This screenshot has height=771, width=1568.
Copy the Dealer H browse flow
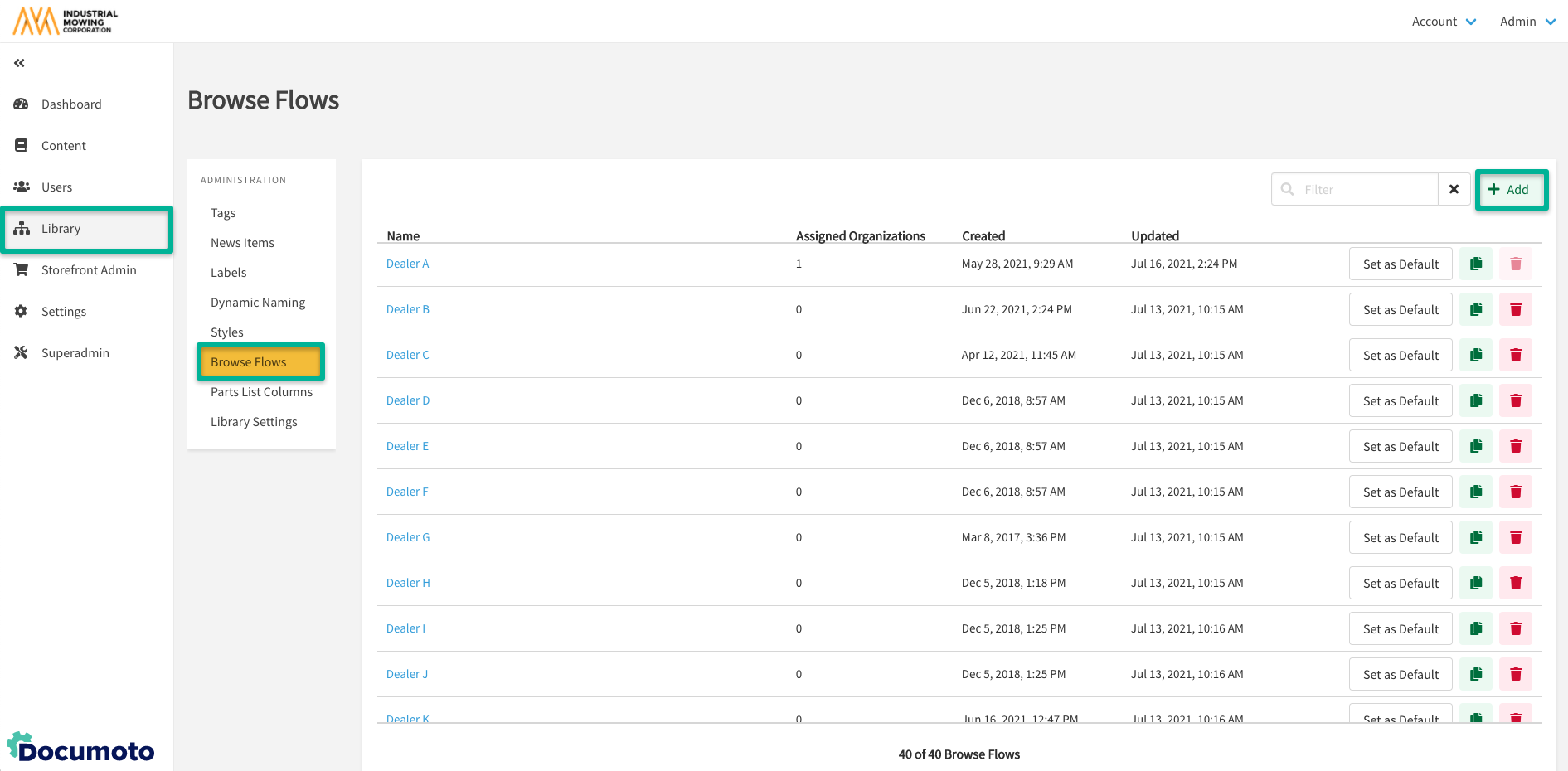pos(1475,583)
